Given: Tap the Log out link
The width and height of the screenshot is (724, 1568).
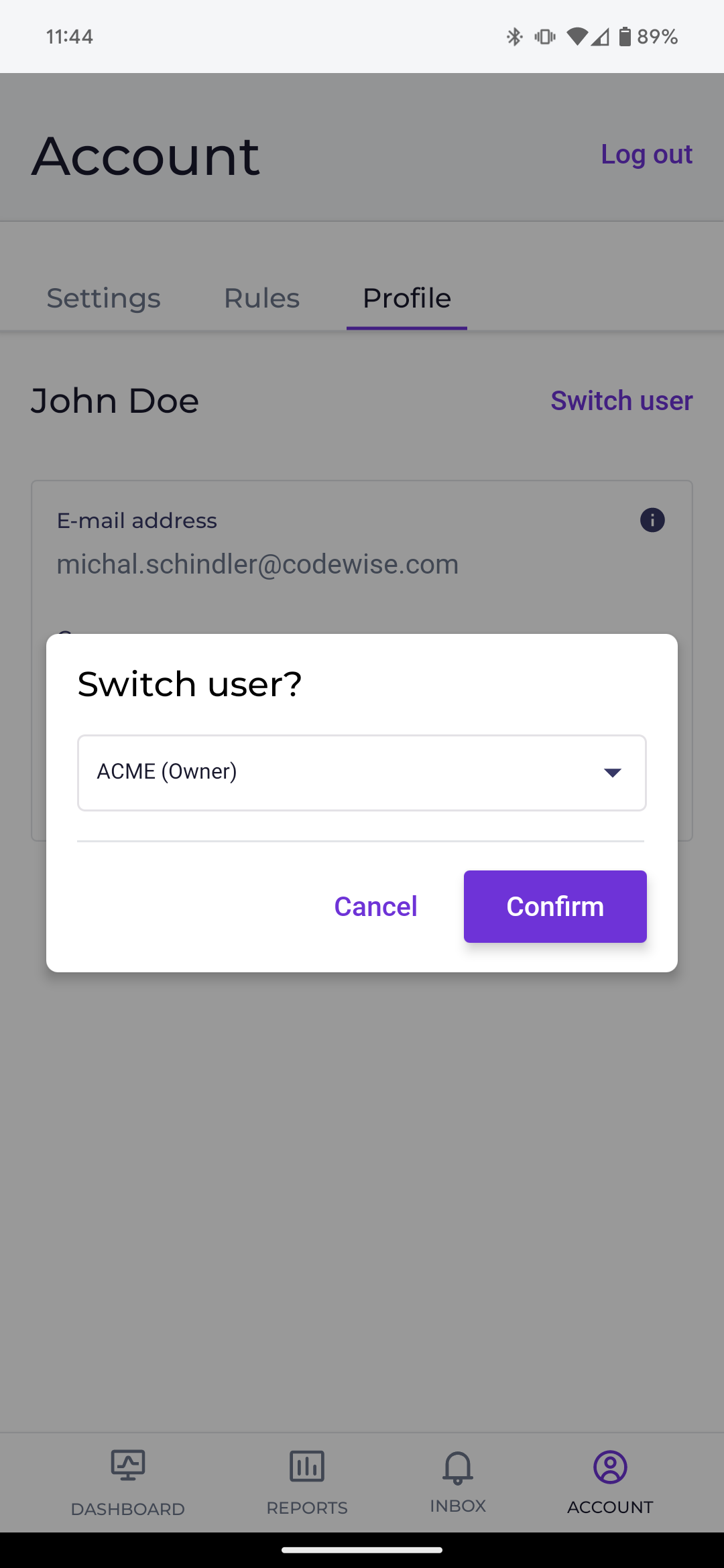Looking at the screenshot, I should (646, 154).
